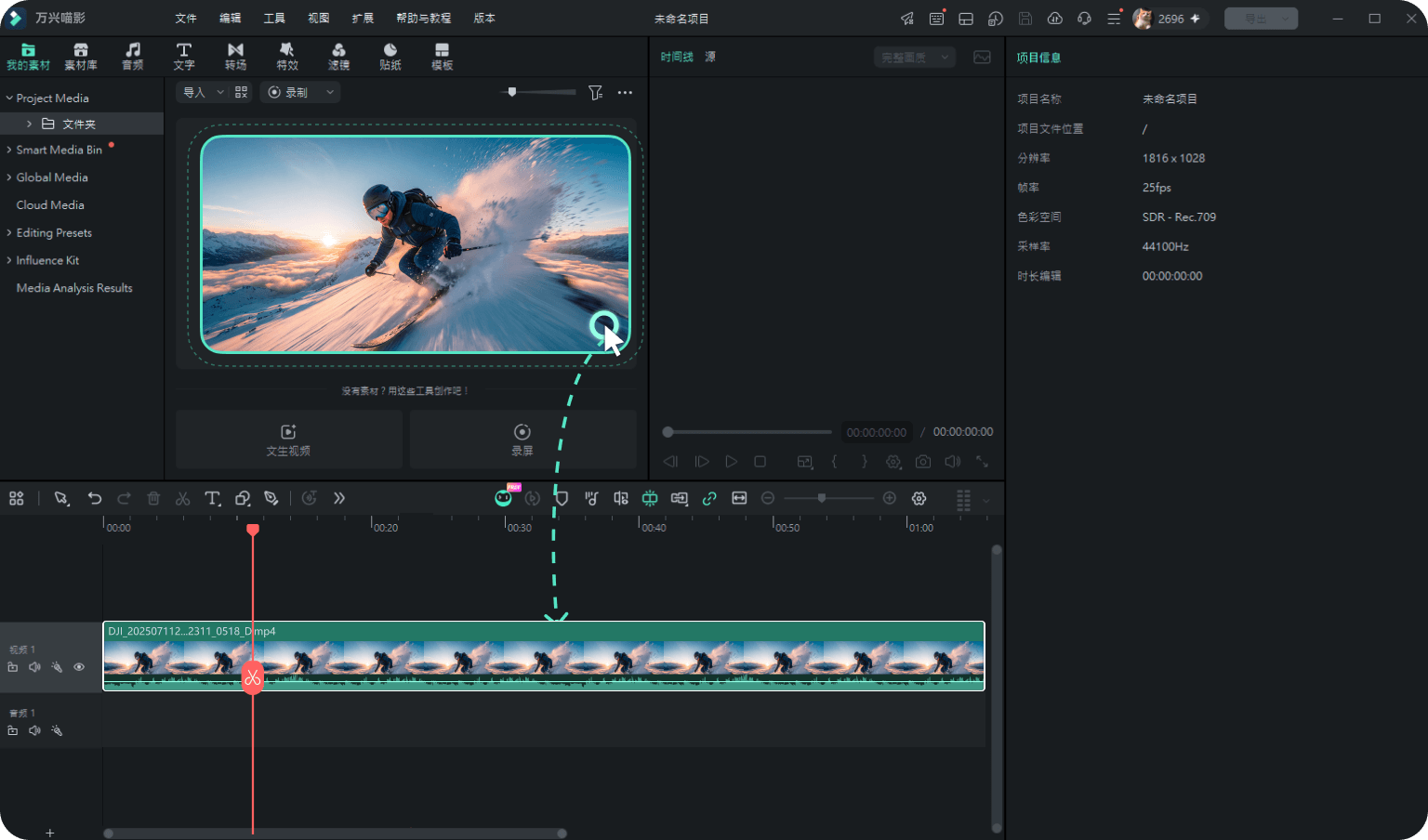Switch to the 转场 transitions tab
The width and height of the screenshot is (1428, 840).
click(x=235, y=56)
